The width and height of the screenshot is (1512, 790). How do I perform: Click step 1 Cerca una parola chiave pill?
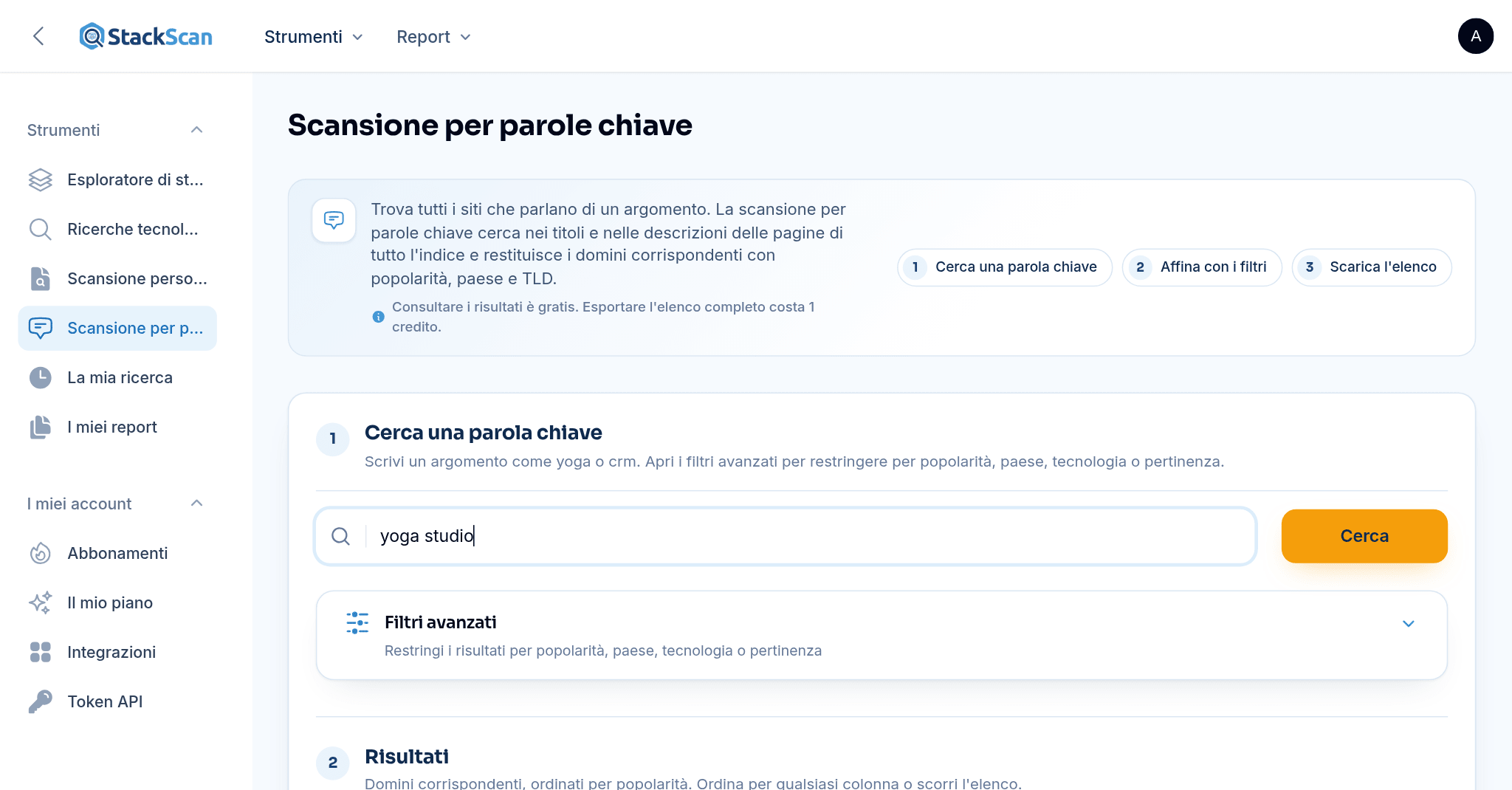[1004, 267]
